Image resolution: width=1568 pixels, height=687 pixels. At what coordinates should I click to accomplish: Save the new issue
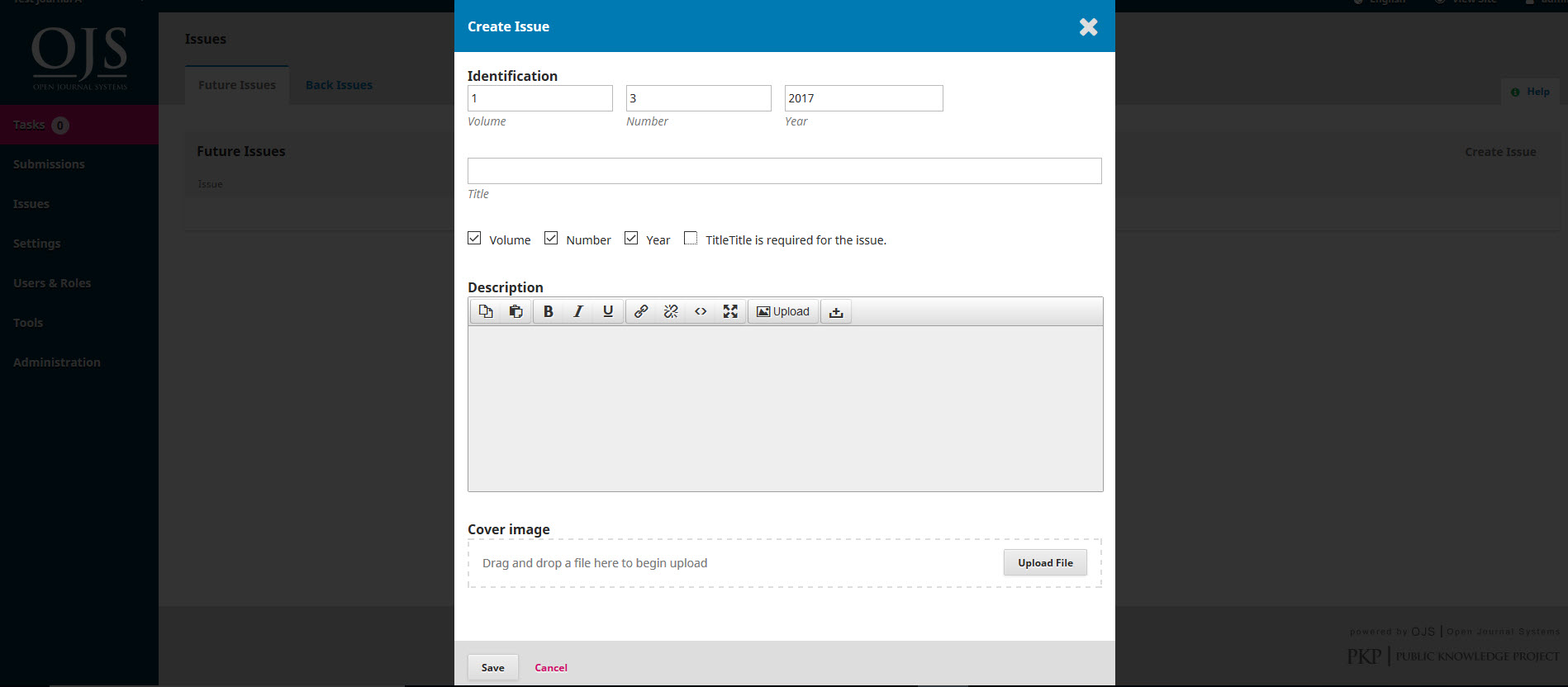click(493, 667)
